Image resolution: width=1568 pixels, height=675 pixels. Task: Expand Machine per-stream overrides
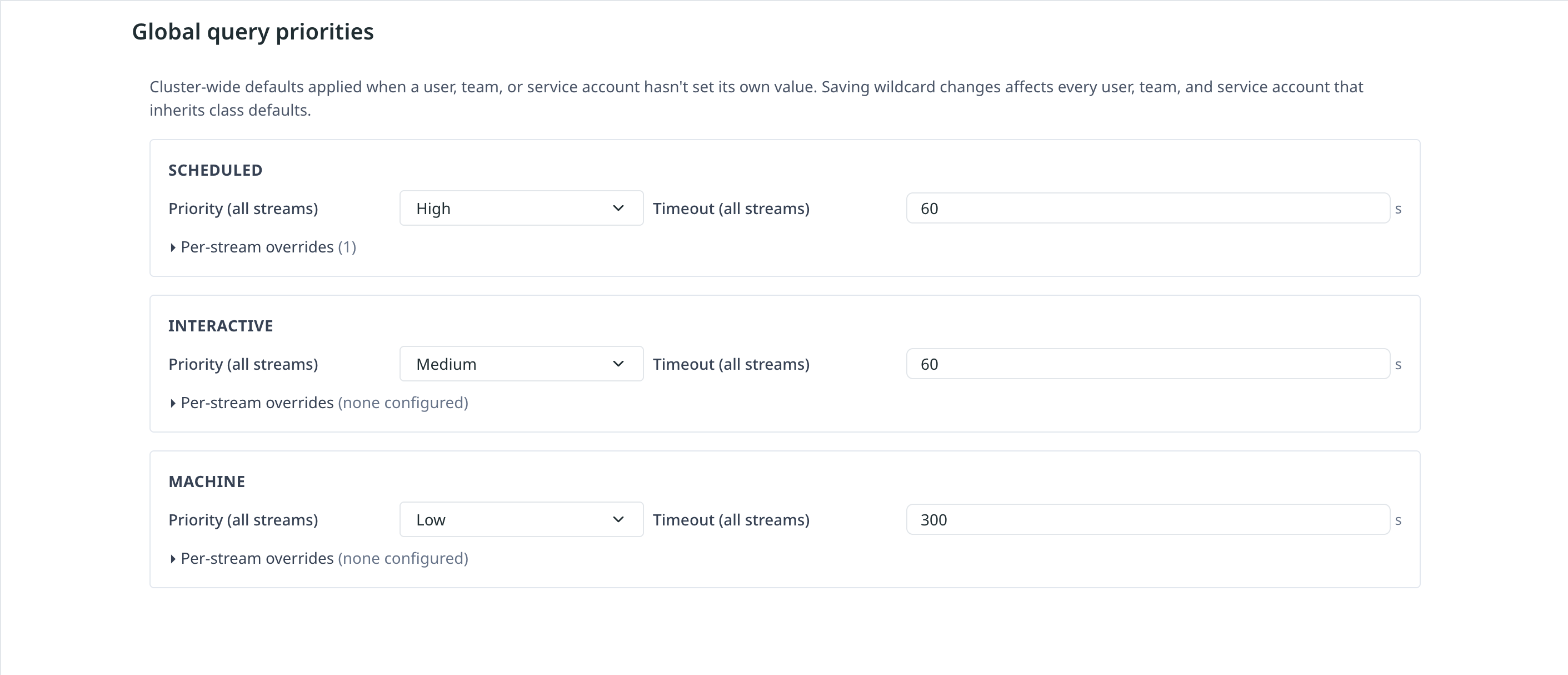point(318,558)
